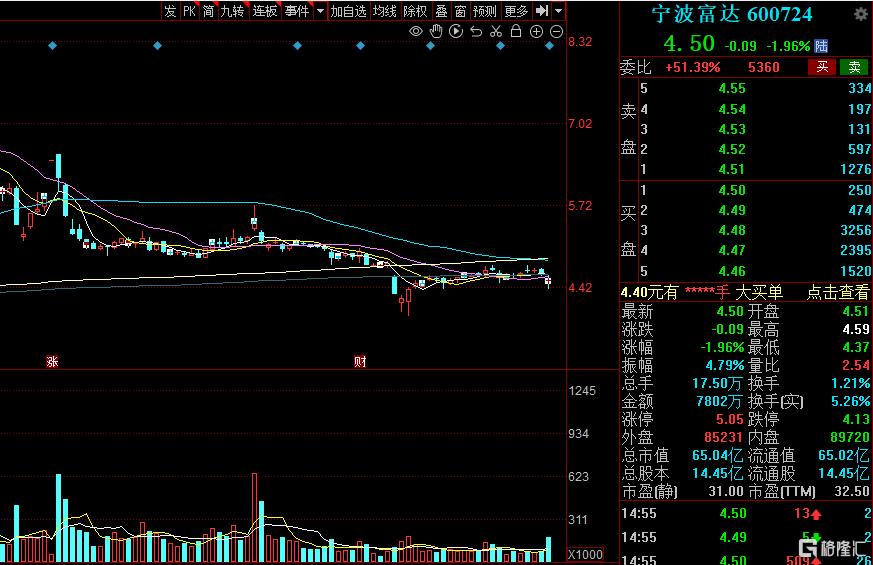Click the red 买 buy button

coord(822,67)
